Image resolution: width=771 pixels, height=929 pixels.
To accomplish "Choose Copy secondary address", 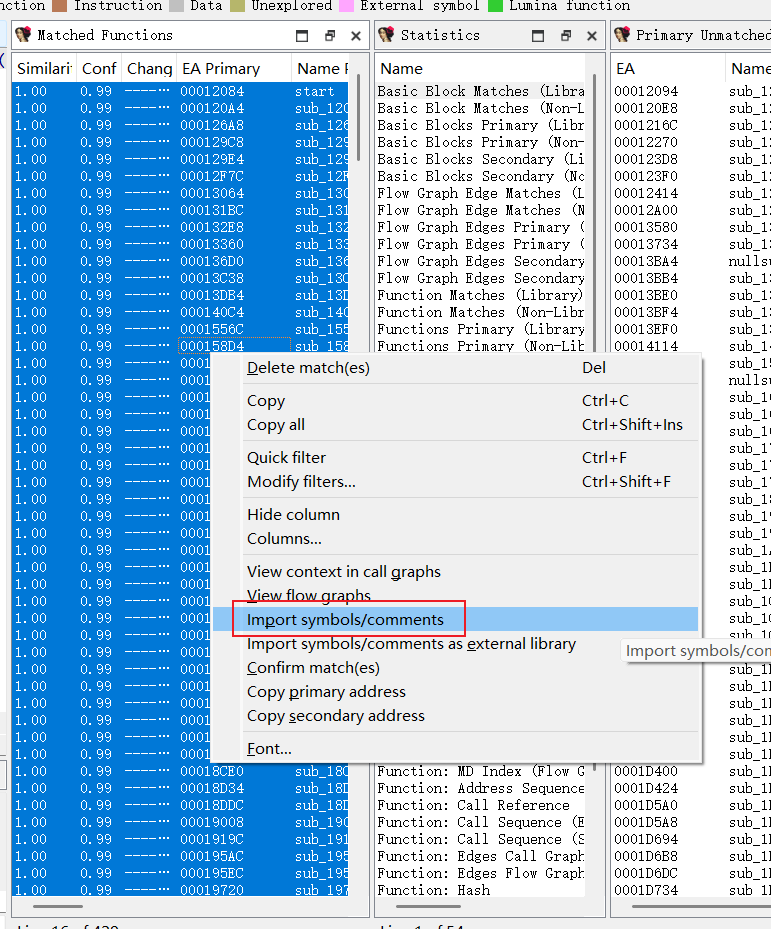I will [x=455, y=716].
